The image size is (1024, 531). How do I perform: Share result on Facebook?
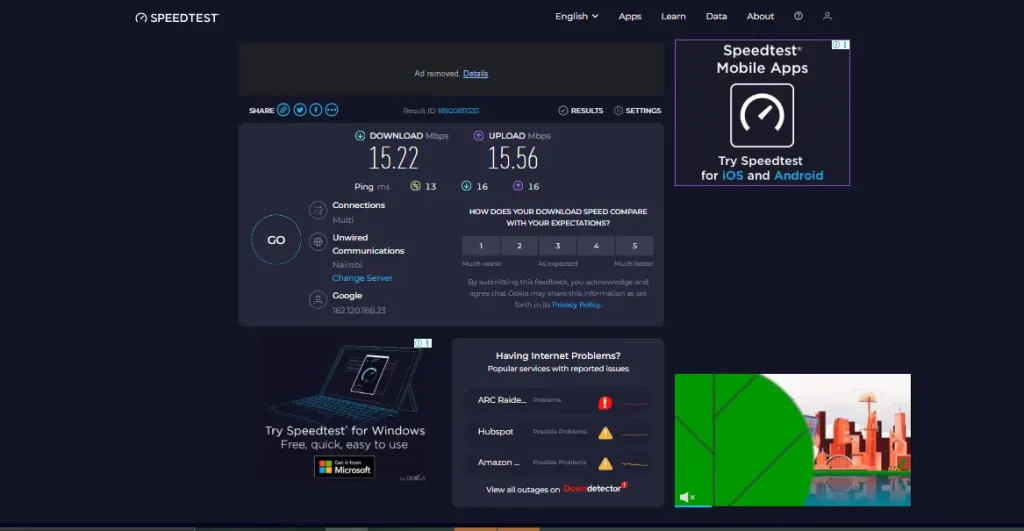click(x=315, y=110)
